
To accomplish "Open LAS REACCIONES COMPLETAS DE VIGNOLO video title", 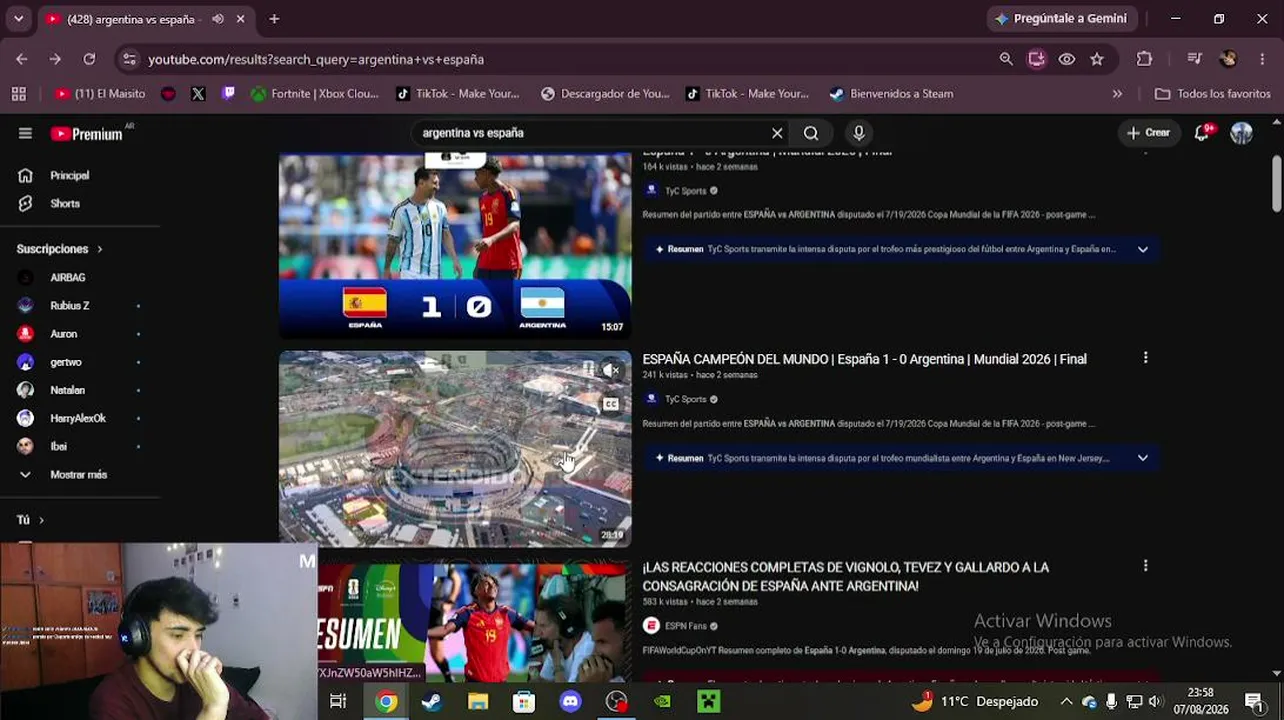I will click(x=846, y=577).
